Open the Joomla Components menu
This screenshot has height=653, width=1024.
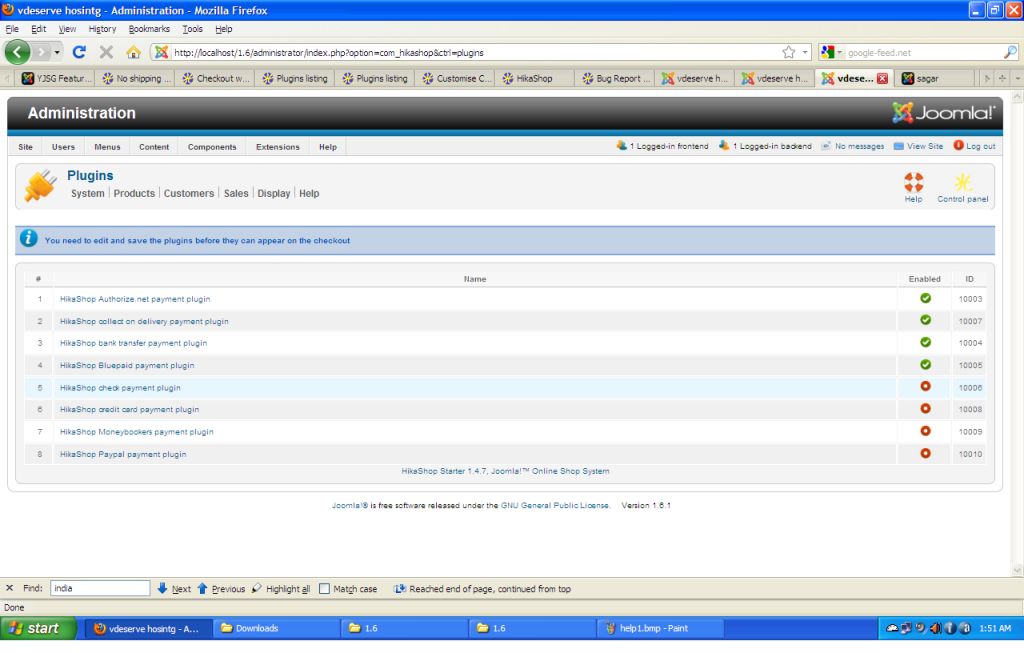click(212, 147)
